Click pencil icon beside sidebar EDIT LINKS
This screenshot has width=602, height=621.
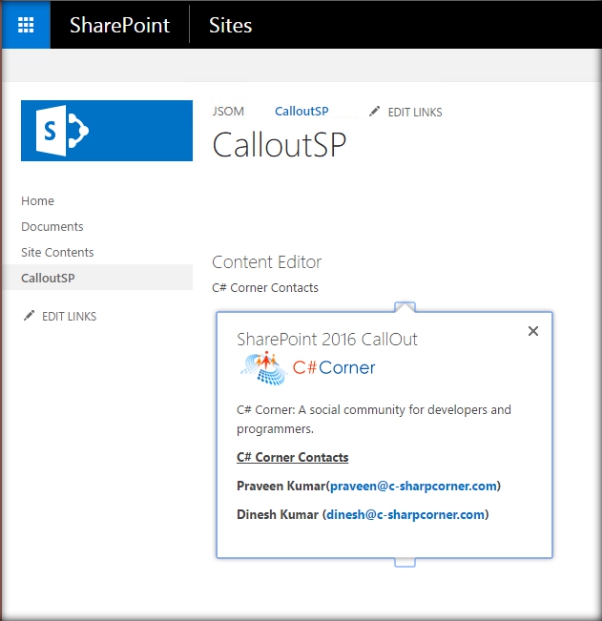coord(29,315)
